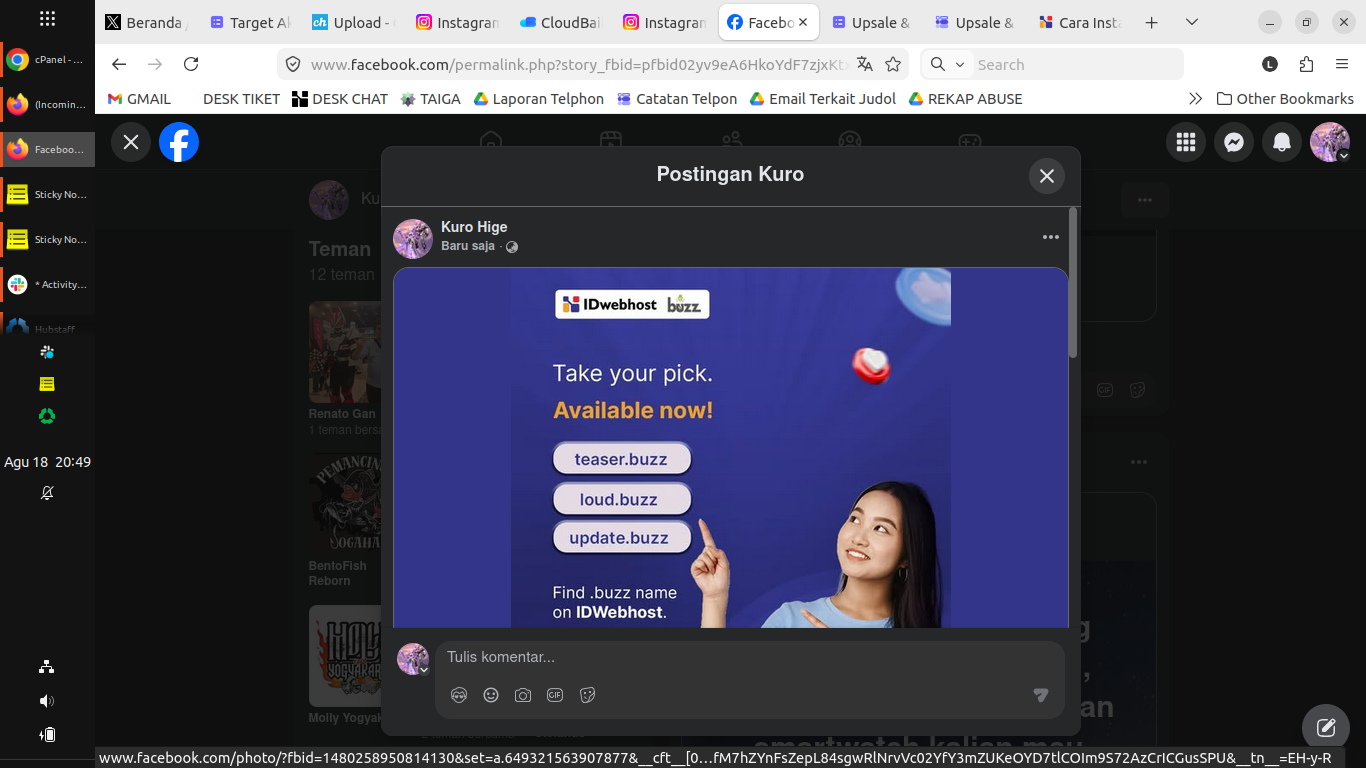
Task: Switch to the Cara Insta tab
Action: [1081, 22]
